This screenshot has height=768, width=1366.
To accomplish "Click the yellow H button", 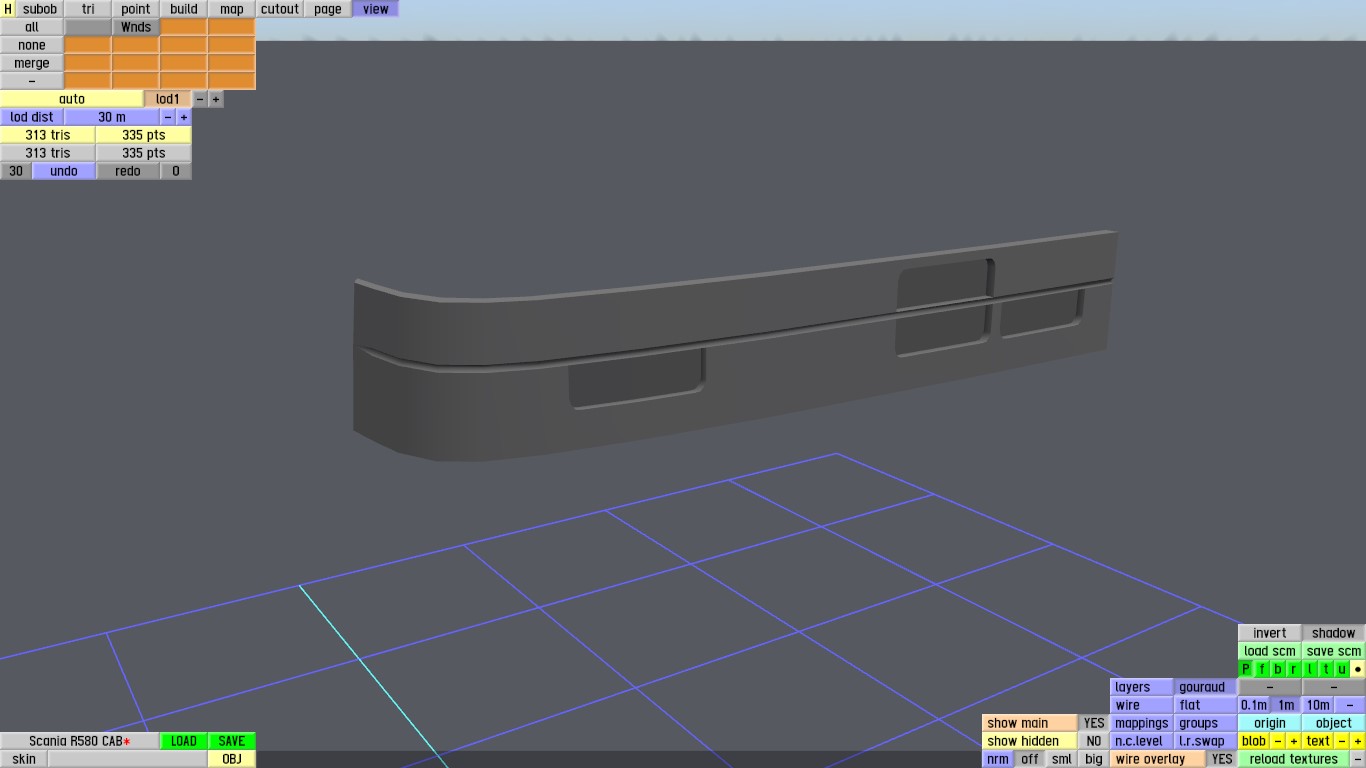I will point(8,9).
